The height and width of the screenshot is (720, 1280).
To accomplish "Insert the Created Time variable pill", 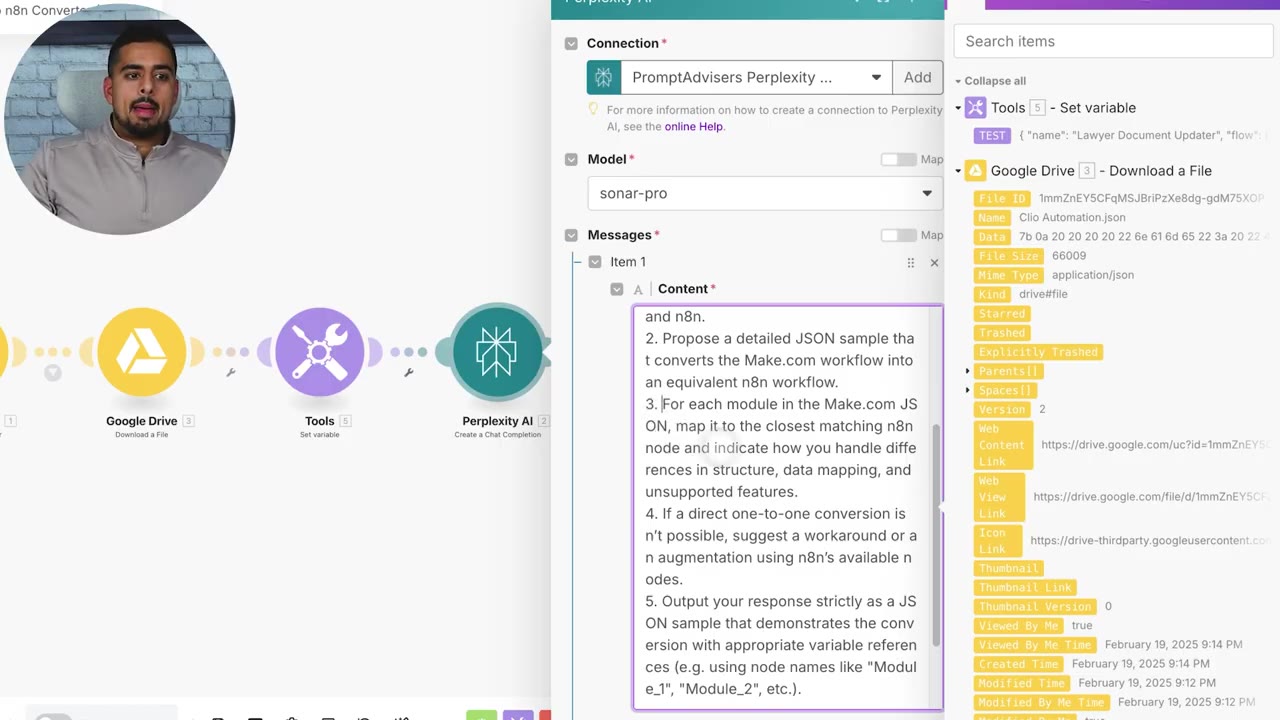I will click(1019, 663).
